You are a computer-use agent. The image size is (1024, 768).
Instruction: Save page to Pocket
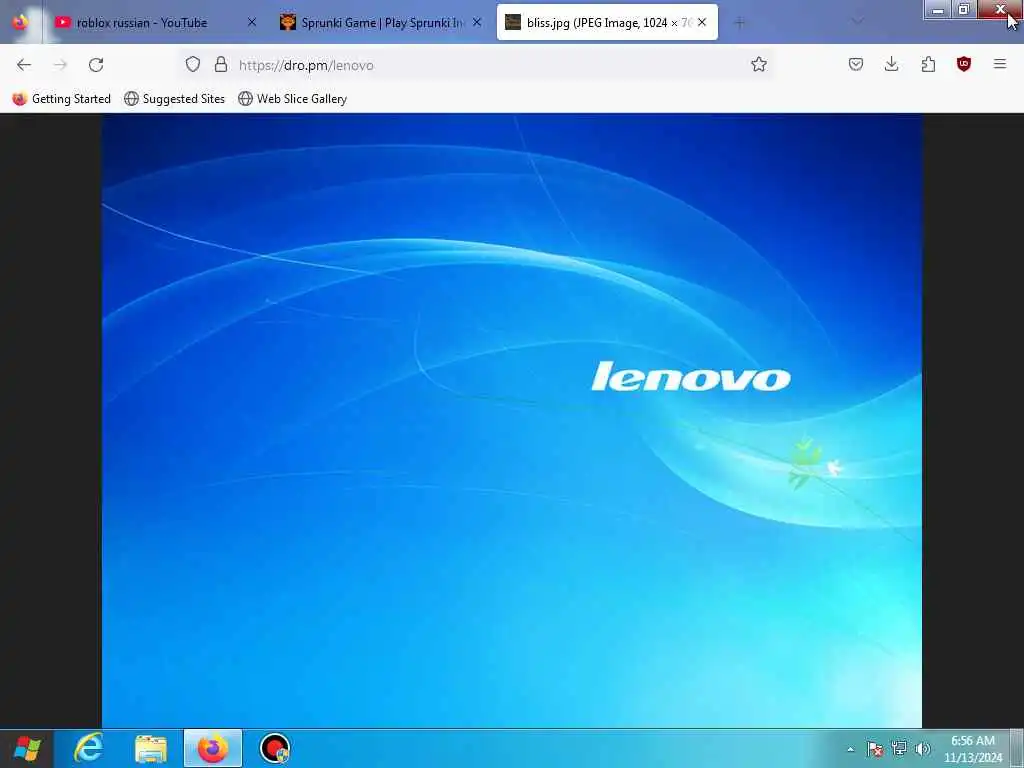tap(856, 64)
